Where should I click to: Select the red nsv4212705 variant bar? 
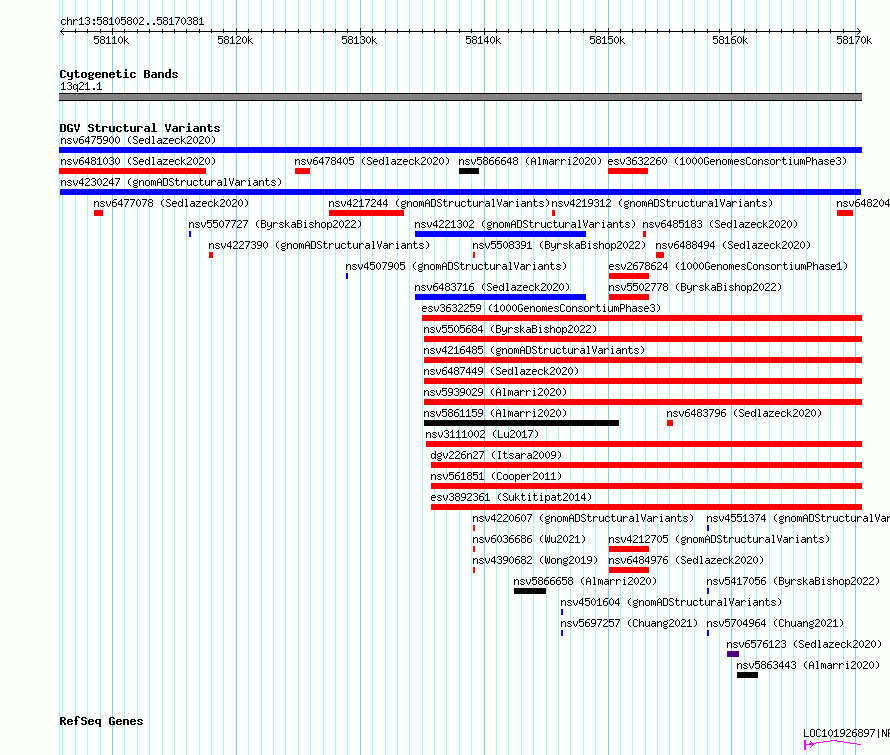coord(628,549)
